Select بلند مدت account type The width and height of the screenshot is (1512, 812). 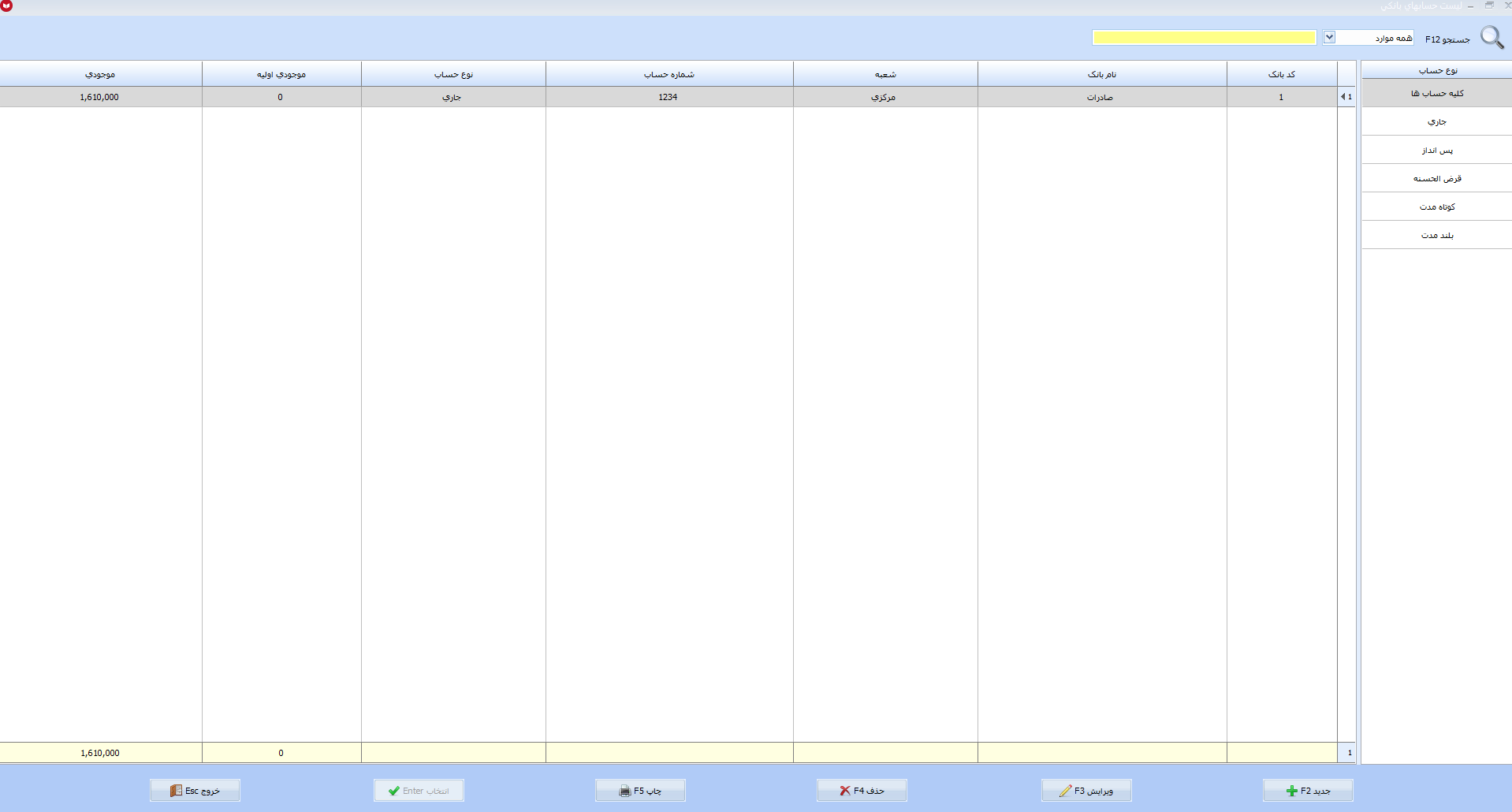tap(1436, 235)
